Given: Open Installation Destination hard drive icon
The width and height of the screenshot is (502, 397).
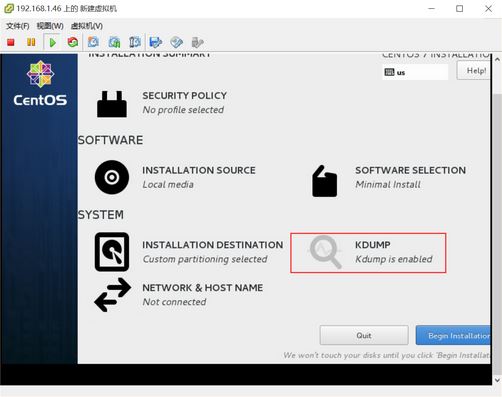Looking at the screenshot, I should (x=112, y=252).
